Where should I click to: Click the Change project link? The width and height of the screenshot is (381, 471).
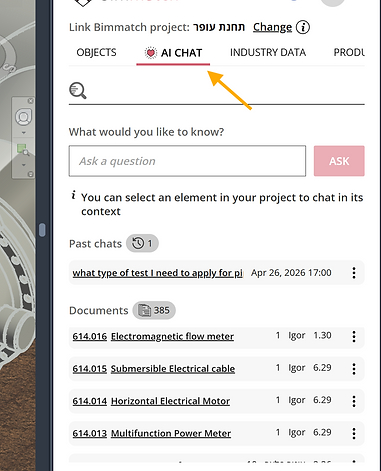272,27
